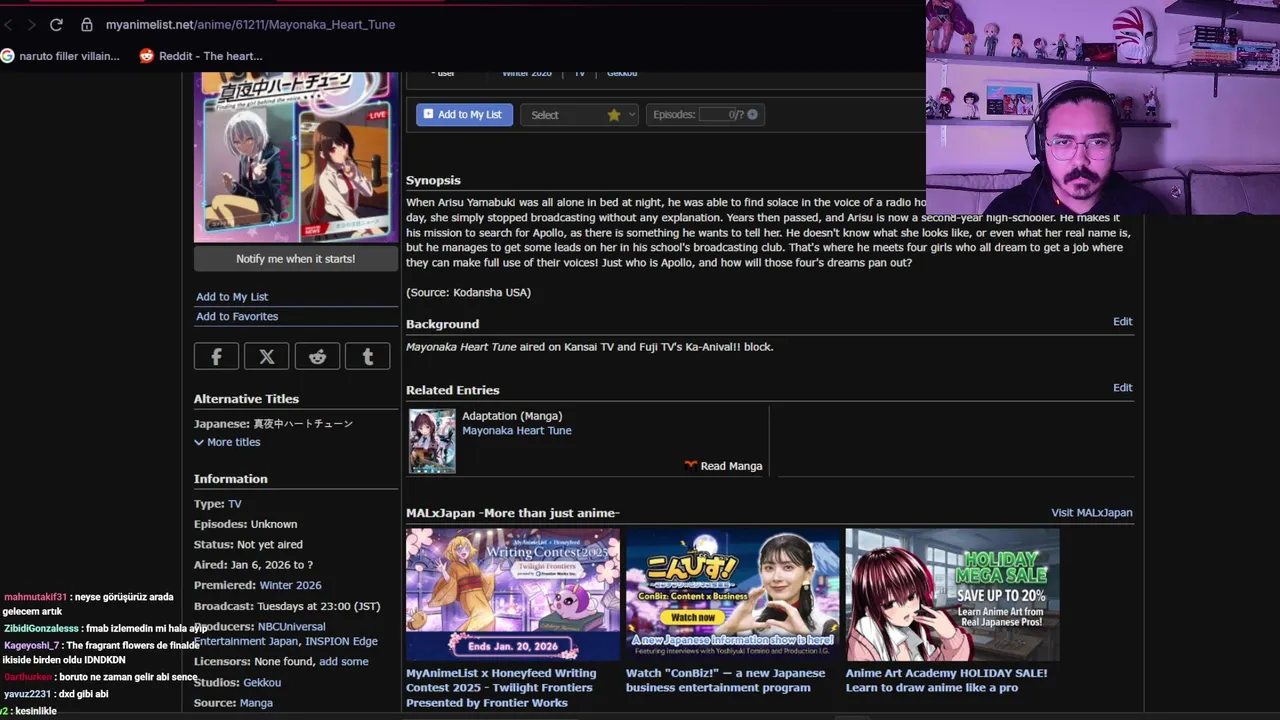The image size is (1280, 720).
Task: Click the 'Manga' source link
Action: point(256,703)
